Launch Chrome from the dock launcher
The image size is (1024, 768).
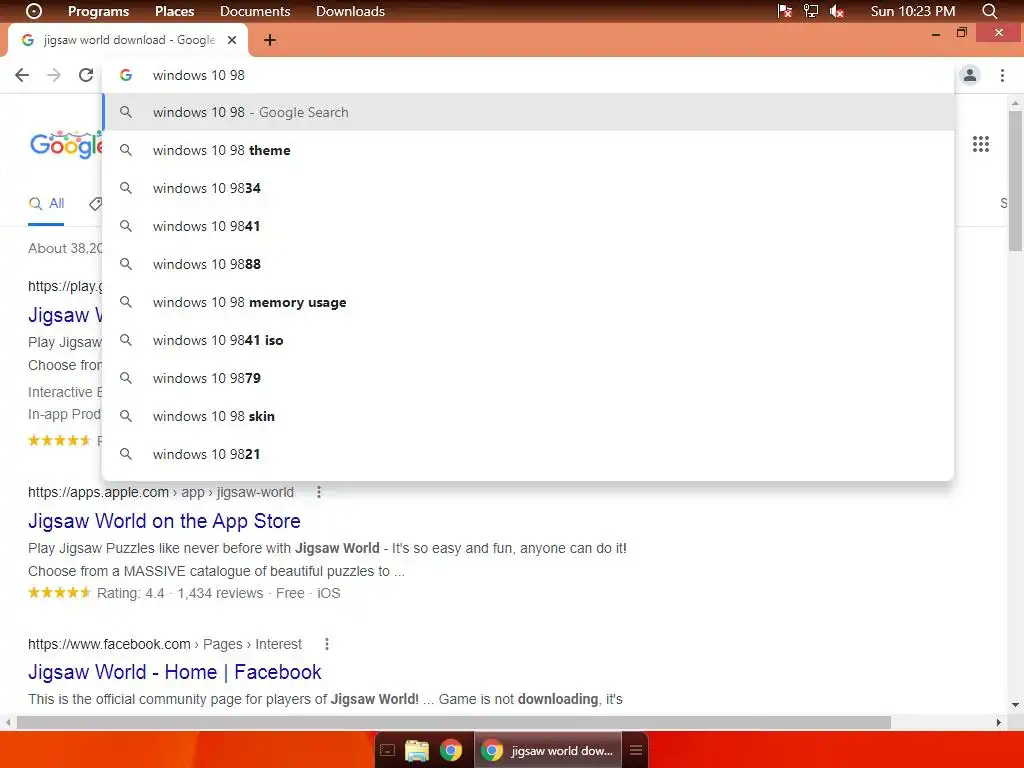click(451, 750)
